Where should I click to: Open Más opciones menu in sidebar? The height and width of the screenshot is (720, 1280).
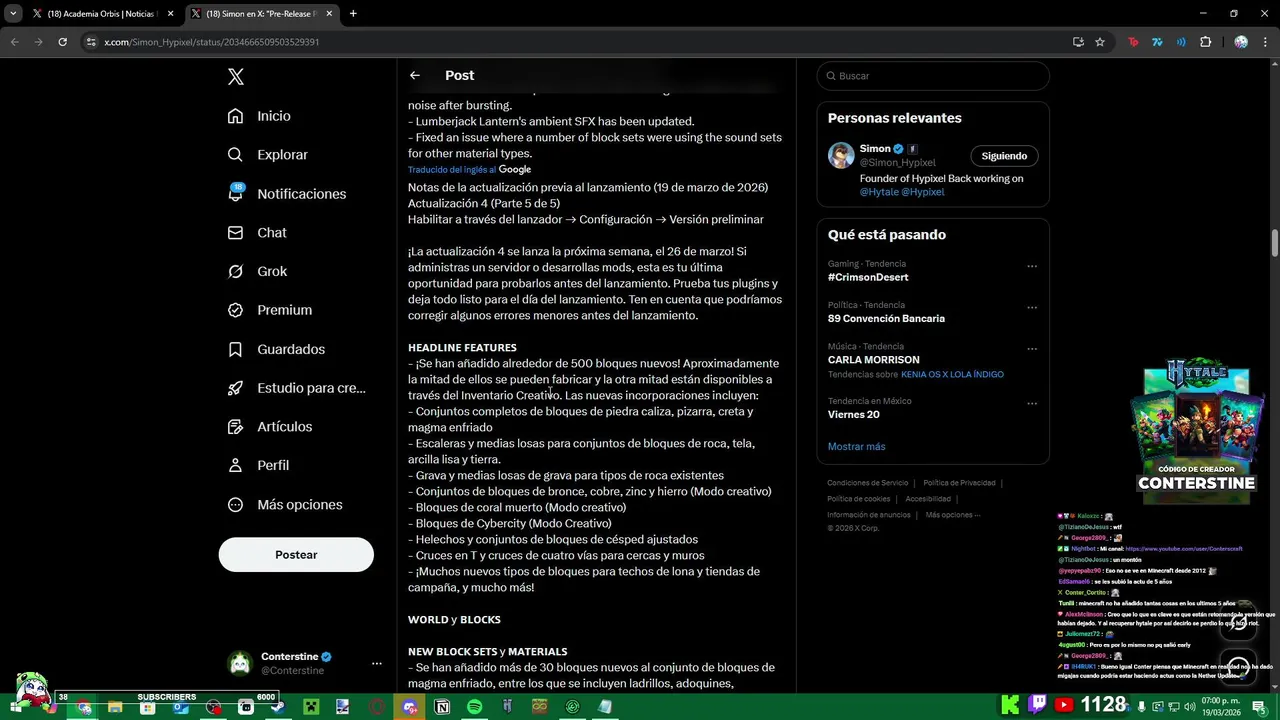[x=284, y=505]
